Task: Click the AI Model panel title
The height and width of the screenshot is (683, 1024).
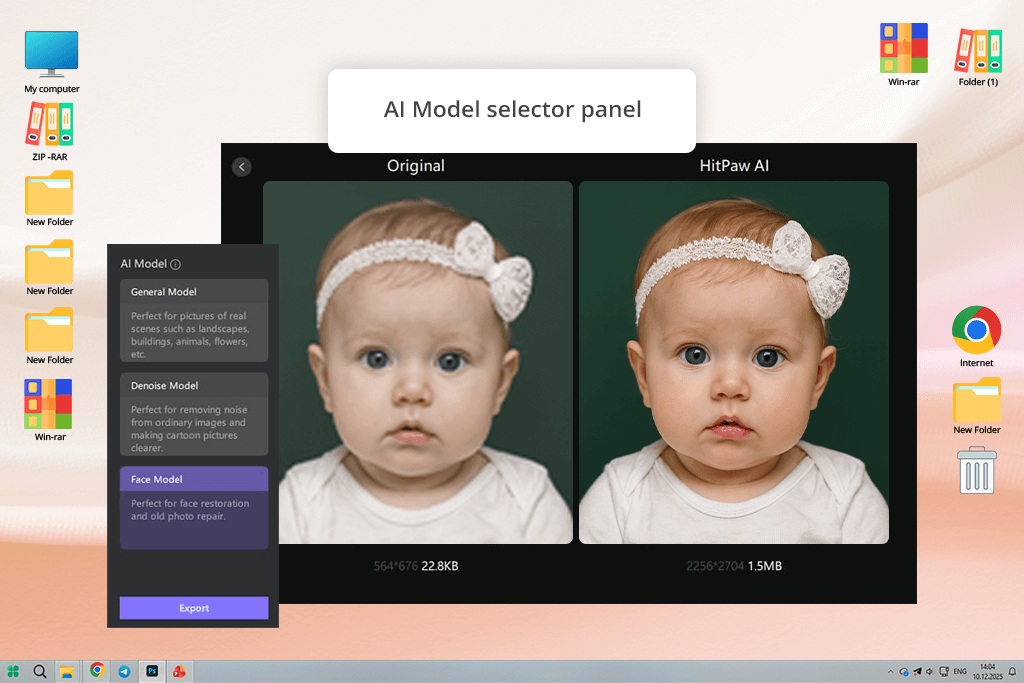Action: tap(144, 264)
